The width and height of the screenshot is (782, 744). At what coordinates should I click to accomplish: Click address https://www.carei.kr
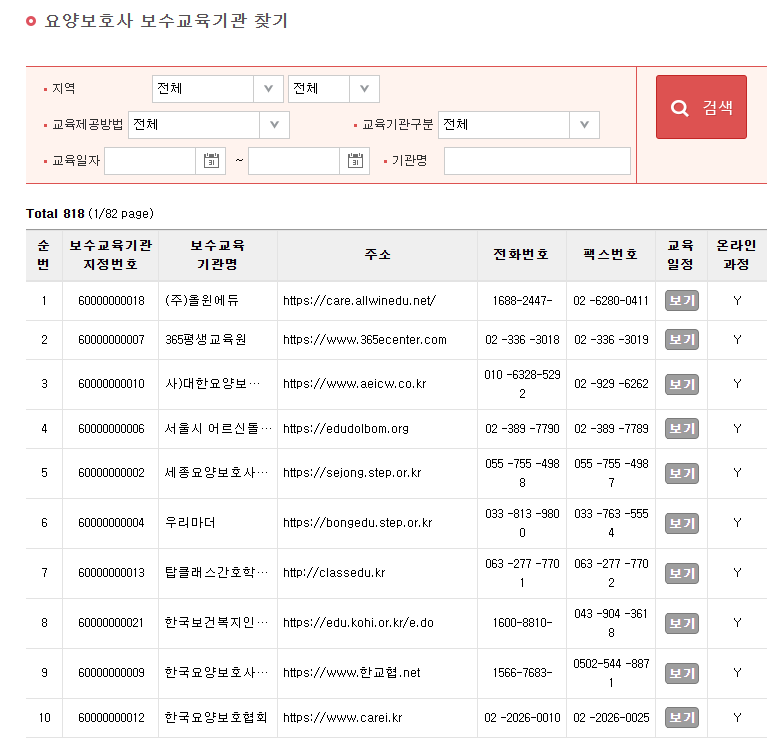click(x=343, y=717)
